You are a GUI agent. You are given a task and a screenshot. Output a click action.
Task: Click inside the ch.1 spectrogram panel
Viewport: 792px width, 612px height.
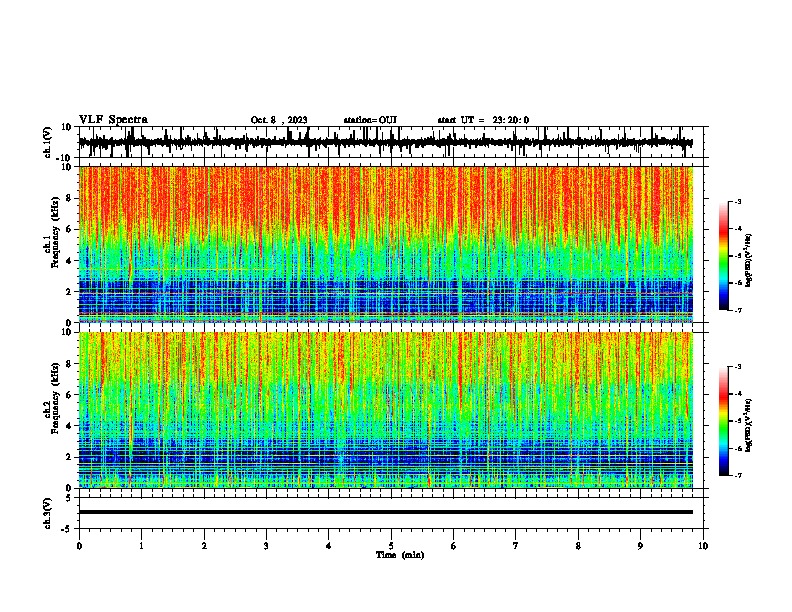click(x=386, y=244)
